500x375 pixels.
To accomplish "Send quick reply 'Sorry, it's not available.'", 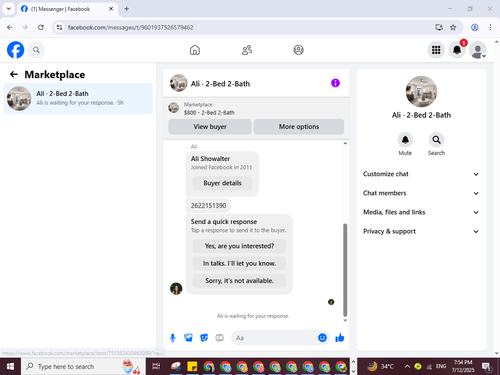I will (x=239, y=281).
